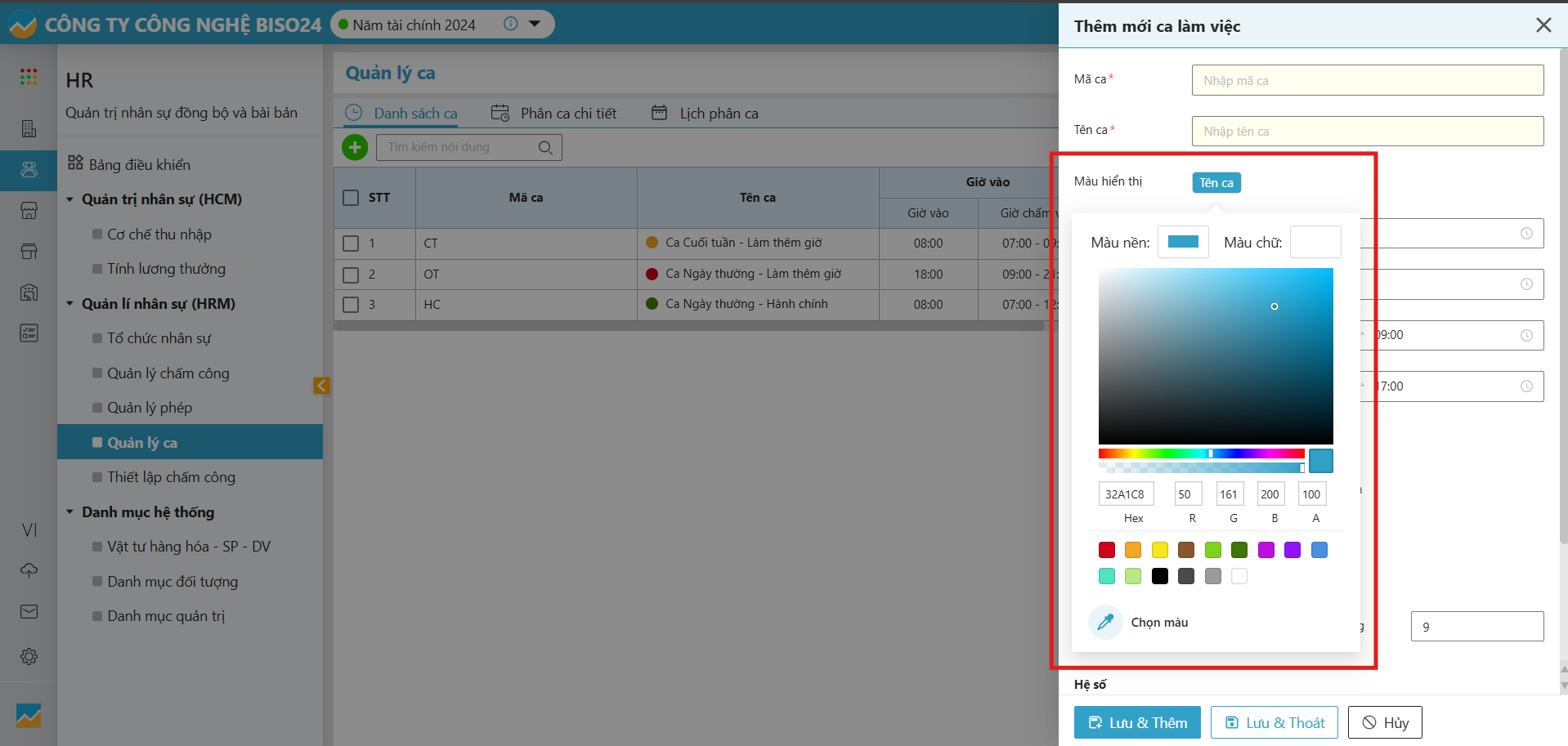
Task: Check the box for row 1 CT
Action: (351, 243)
